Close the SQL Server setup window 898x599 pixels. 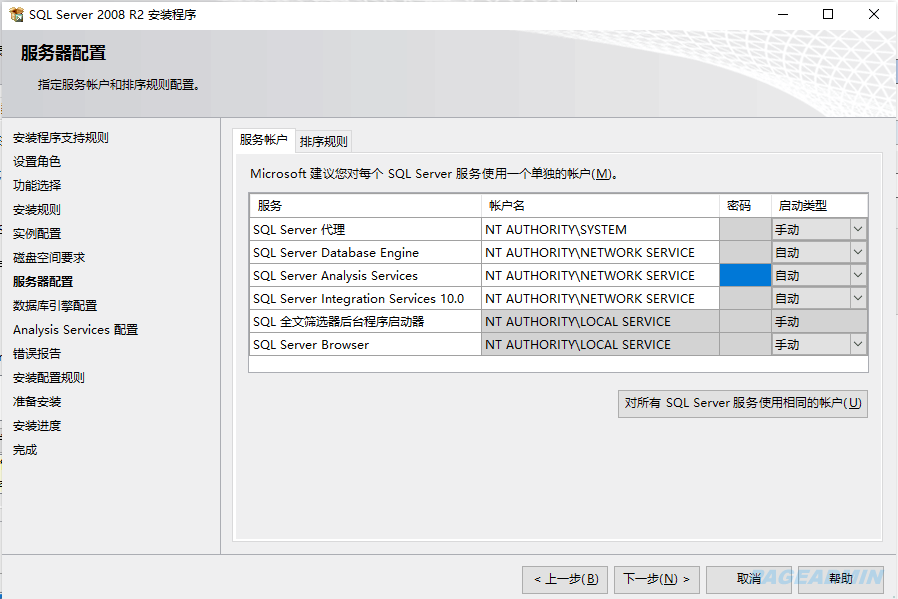(x=874, y=14)
